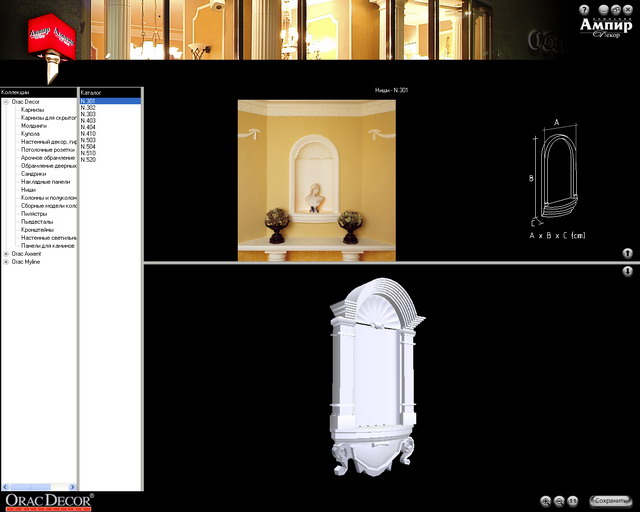Click the OracDecor logo at bottom left
Screen dimensions: 640x512
(48, 500)
